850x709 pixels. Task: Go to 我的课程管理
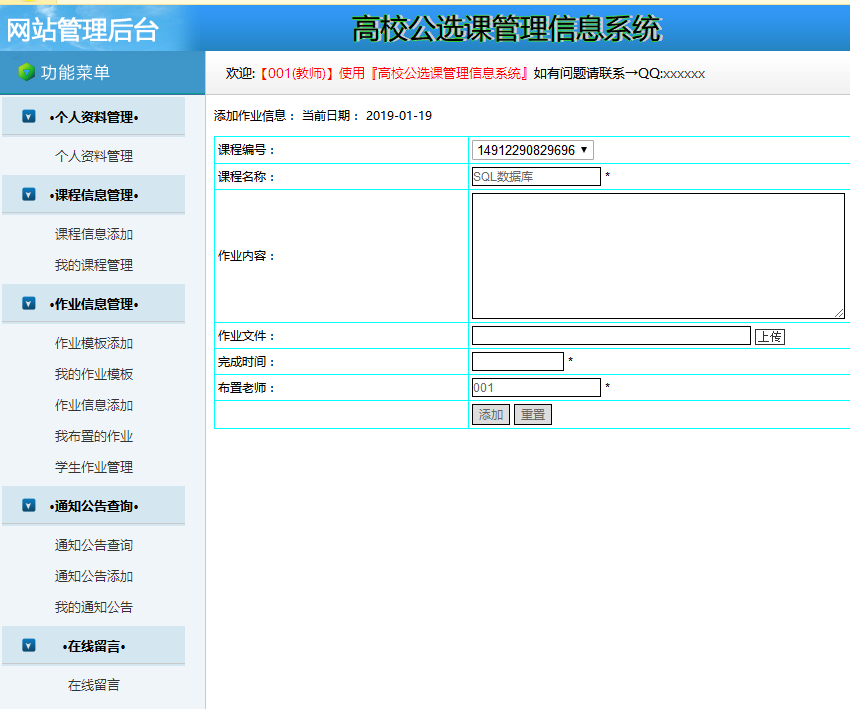[x=94, y=265]
